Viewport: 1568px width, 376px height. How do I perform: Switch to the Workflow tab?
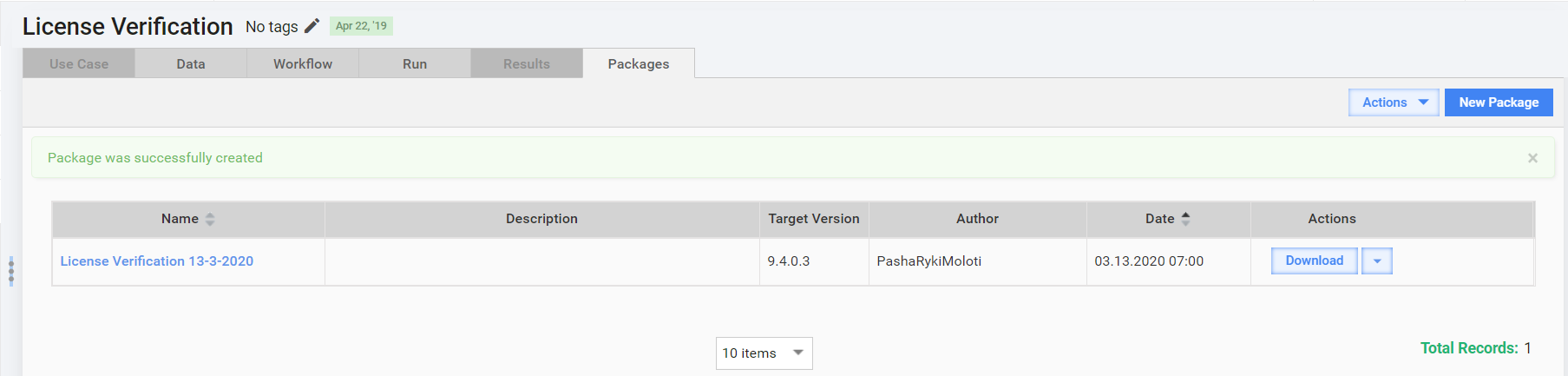[x=303, y=63]
